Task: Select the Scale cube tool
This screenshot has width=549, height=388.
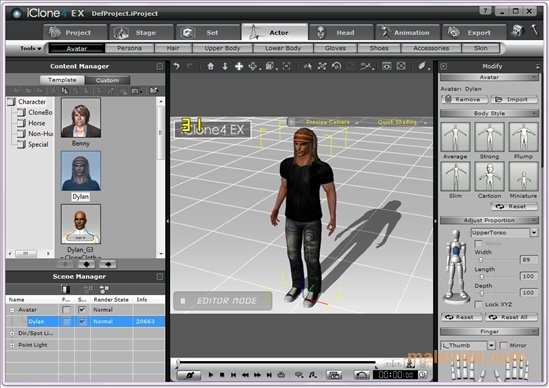Action: [x=270, y=66]
